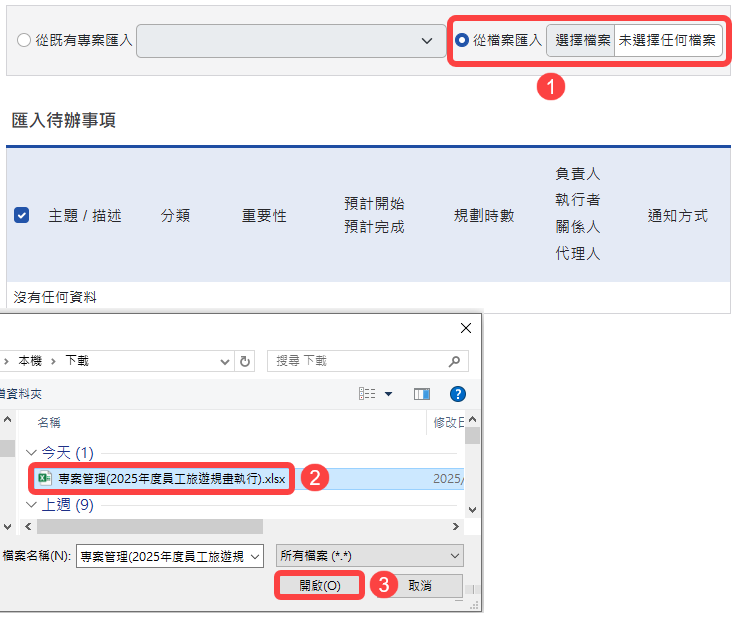
Task: Click the 開啟(O) button
Action: click(x=320, y=586)
